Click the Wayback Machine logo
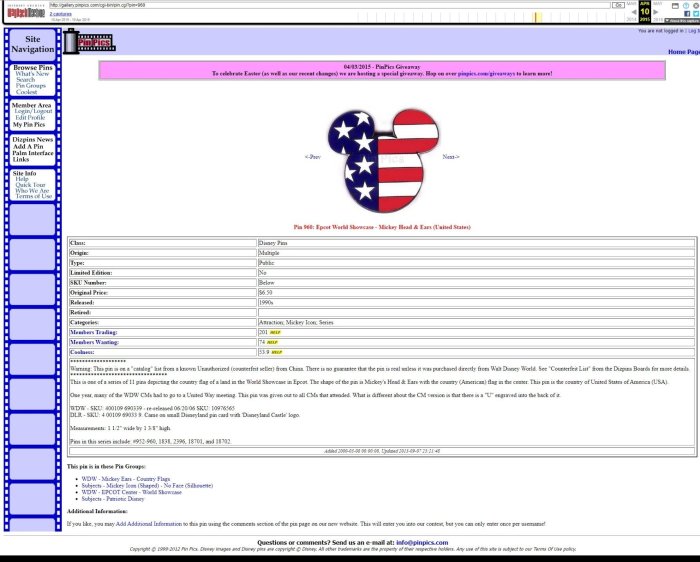 [26, 12]
